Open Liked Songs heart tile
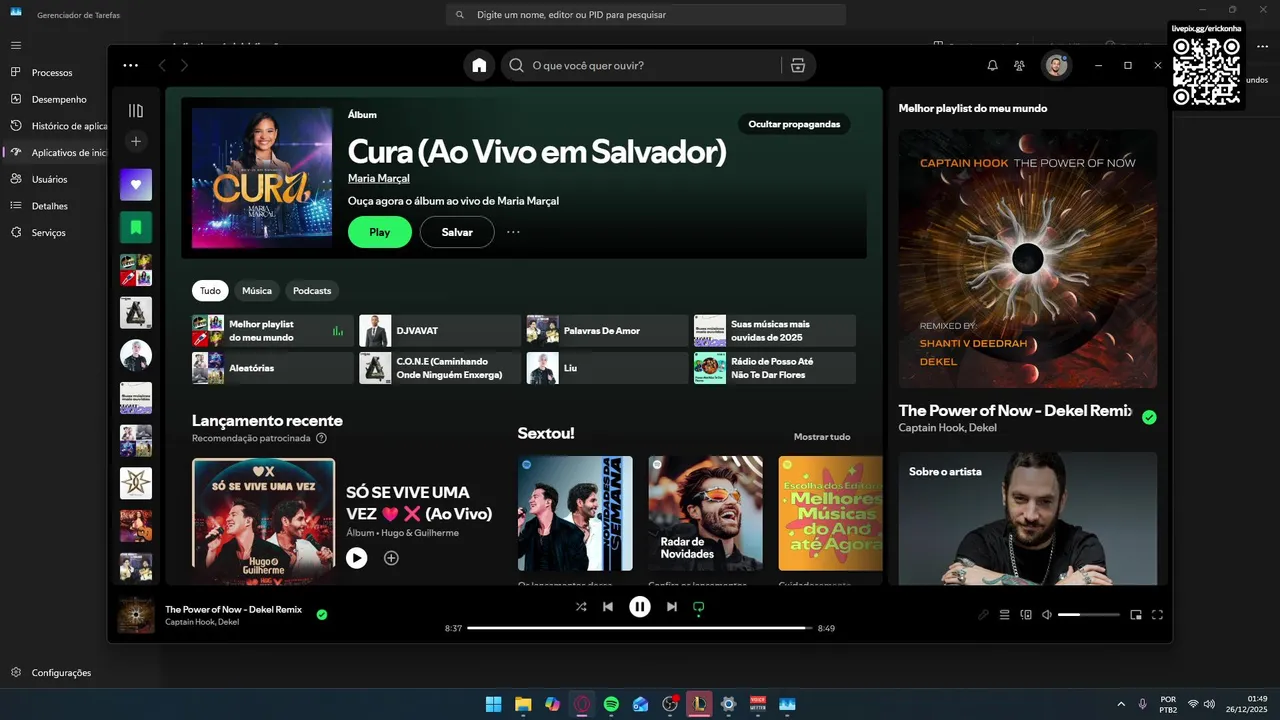The height and width of the screenshot is (720, 1280). (x=136, y=184)
